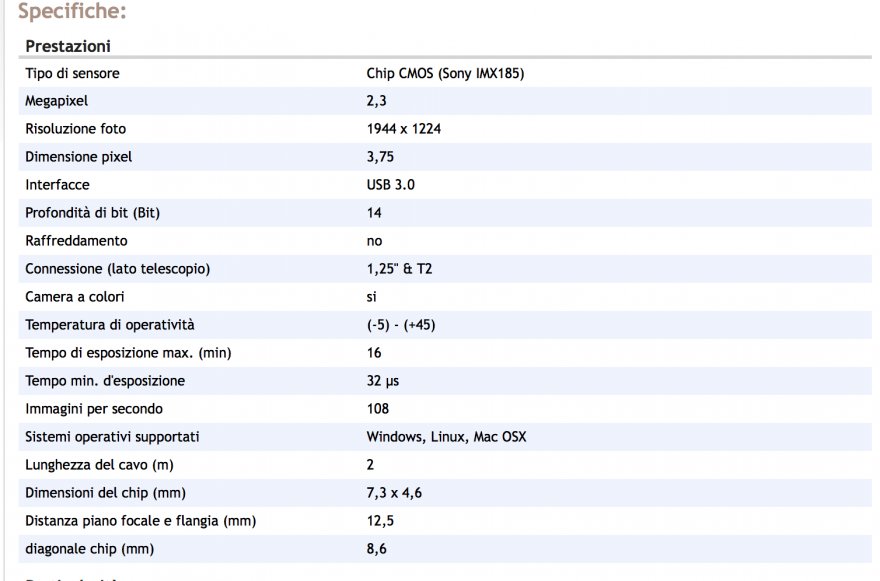The width and height of the screenshot is (880, 581).
Task: Select the Profondità di bit label
Action: point(92,213)
